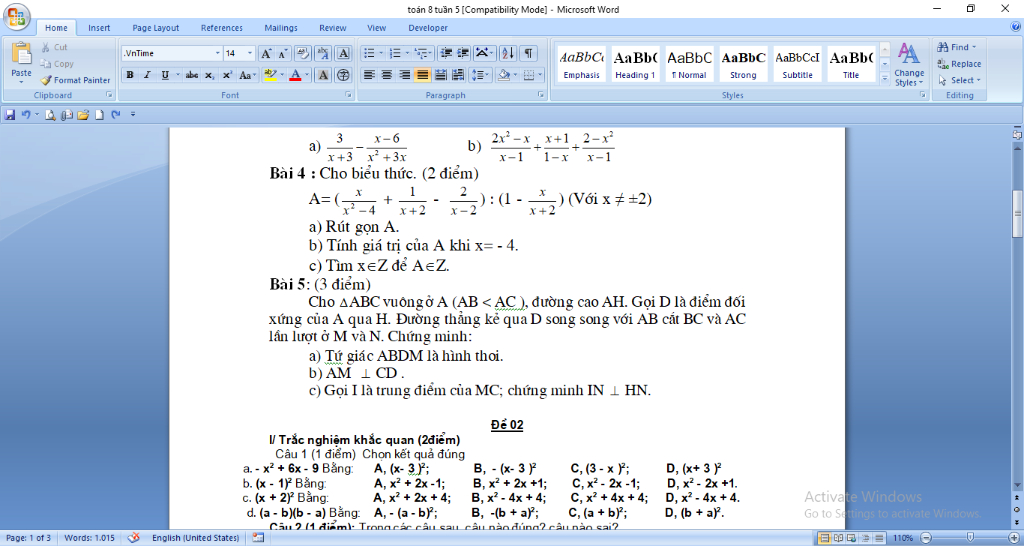Expand the font color dropdown arrow
The width and height of the screenshot is (1024, 546).
coord(308,75)
